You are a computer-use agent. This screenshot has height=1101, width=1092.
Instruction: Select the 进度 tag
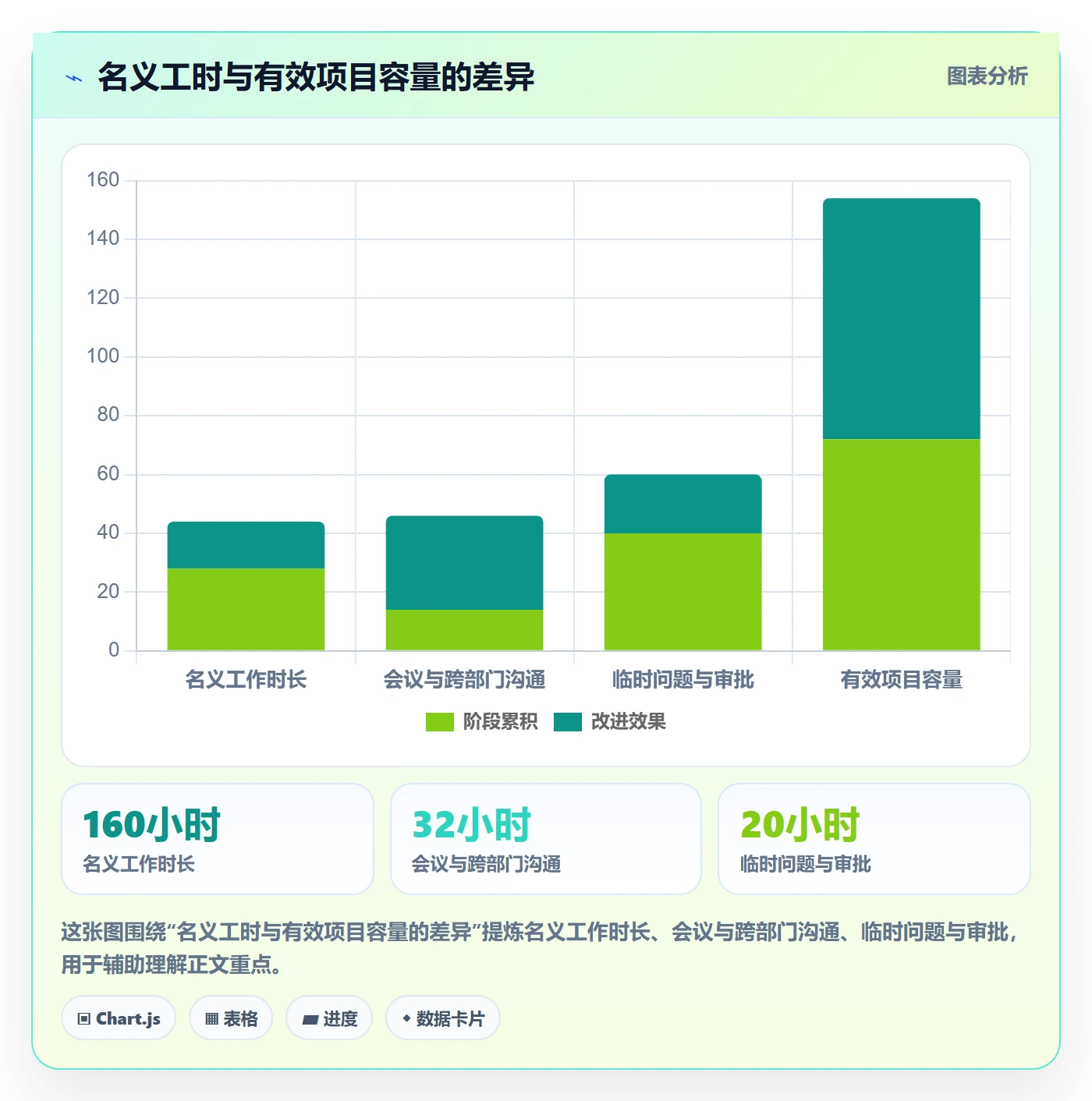click(x=329, y=1018)
